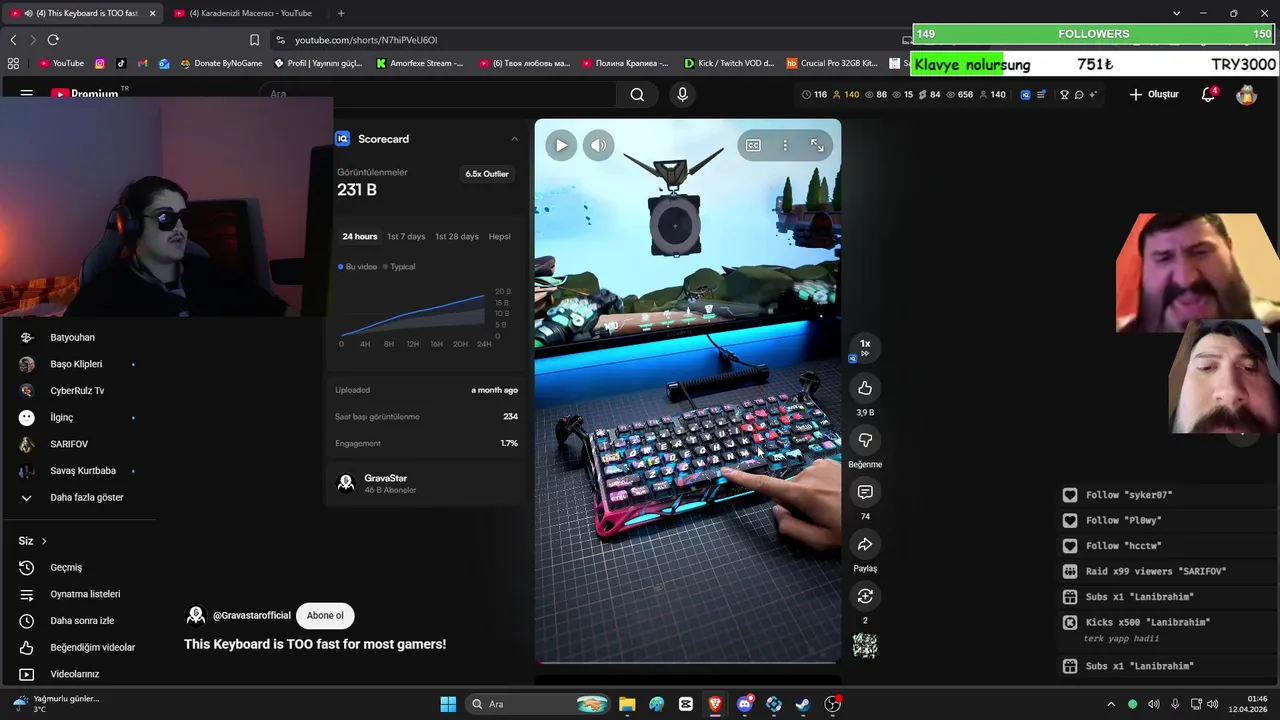Dislike the Short via Beğenme icon
Image resolution: width=1280 pixels, height=720 pixels.
[x=865, y=440]
